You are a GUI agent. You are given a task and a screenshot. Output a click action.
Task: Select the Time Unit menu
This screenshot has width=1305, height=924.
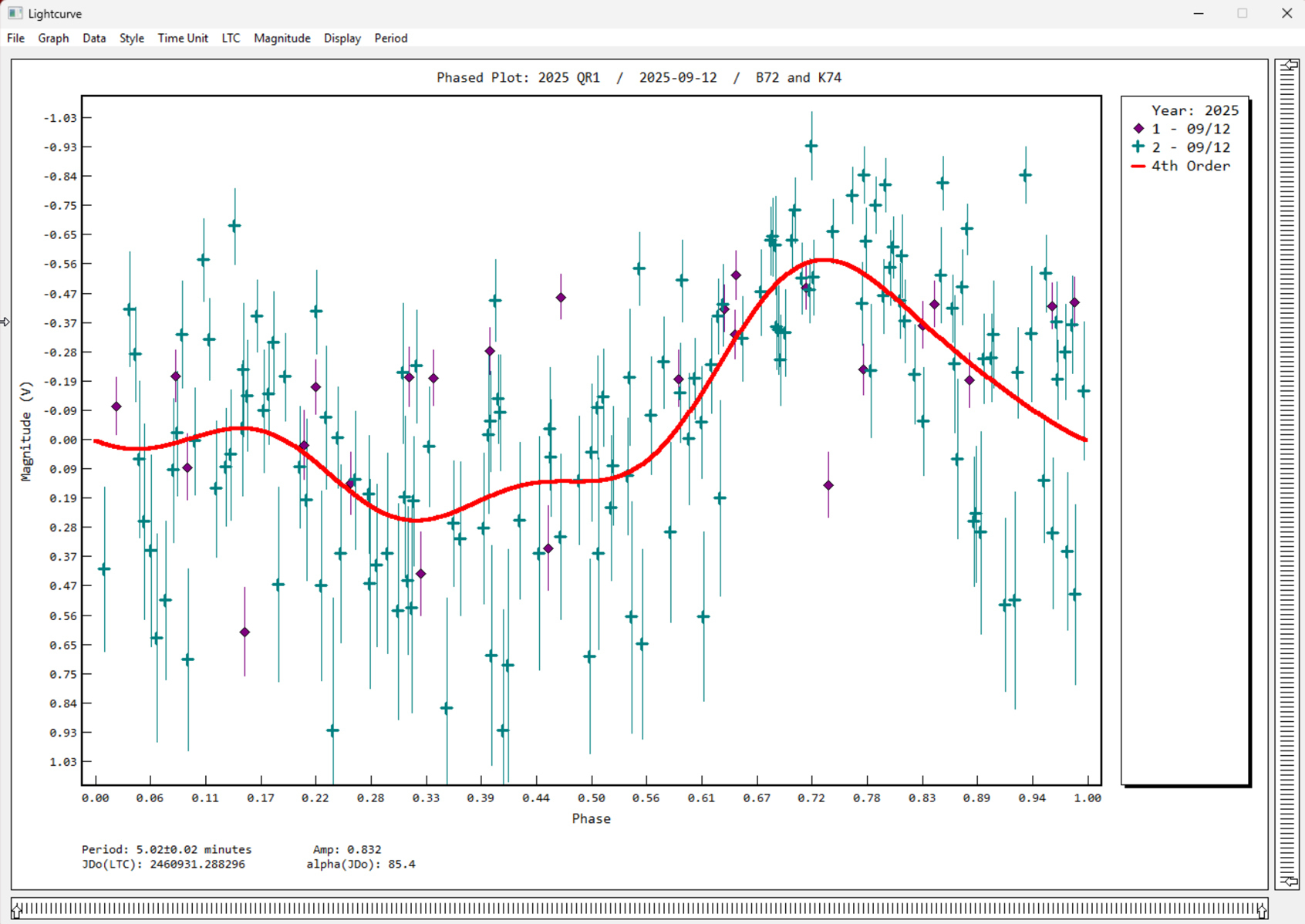click(x=183, y=38)
